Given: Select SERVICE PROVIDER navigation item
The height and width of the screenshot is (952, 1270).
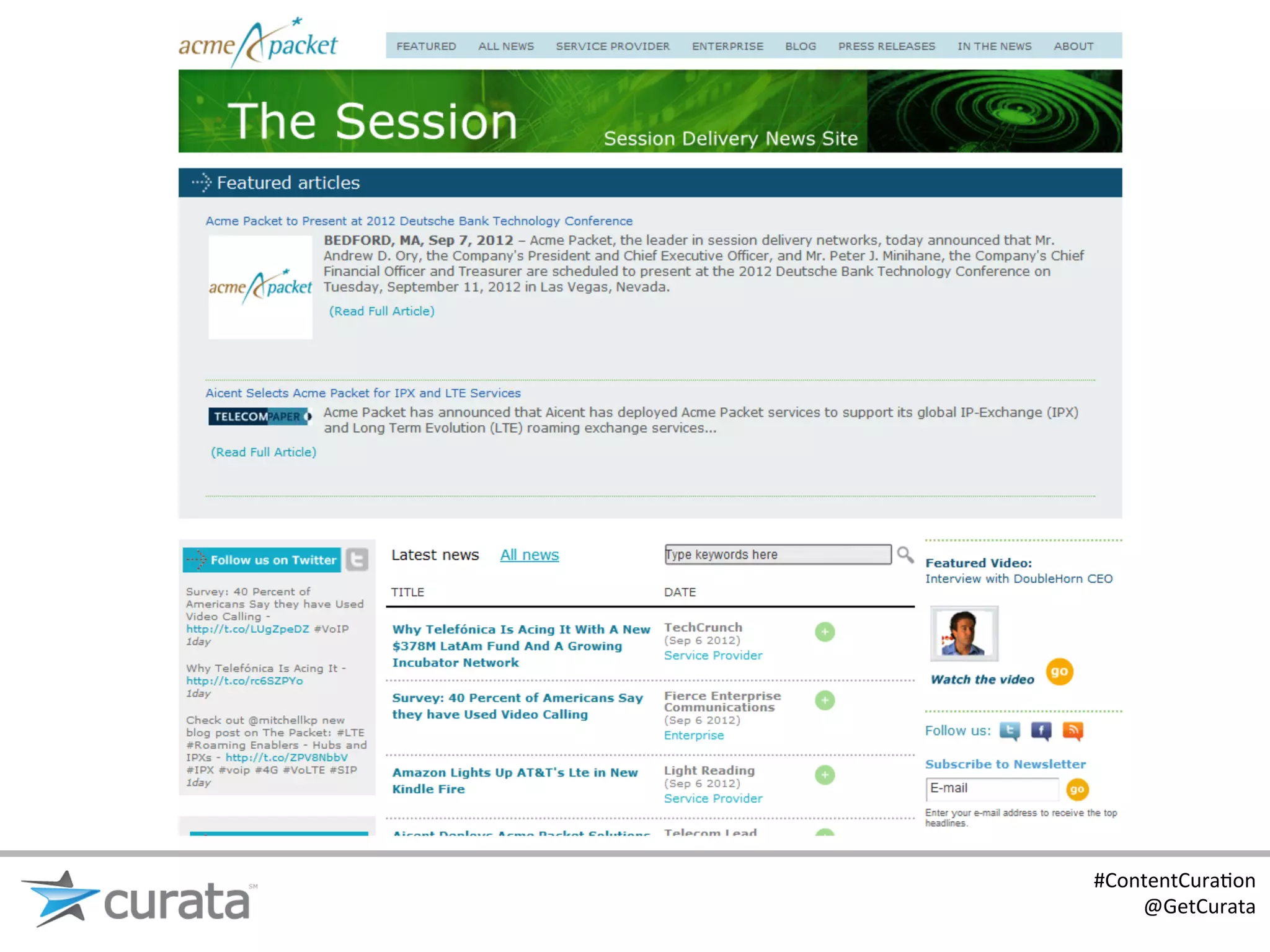Looking at the screenshot, I should (613, 46).
